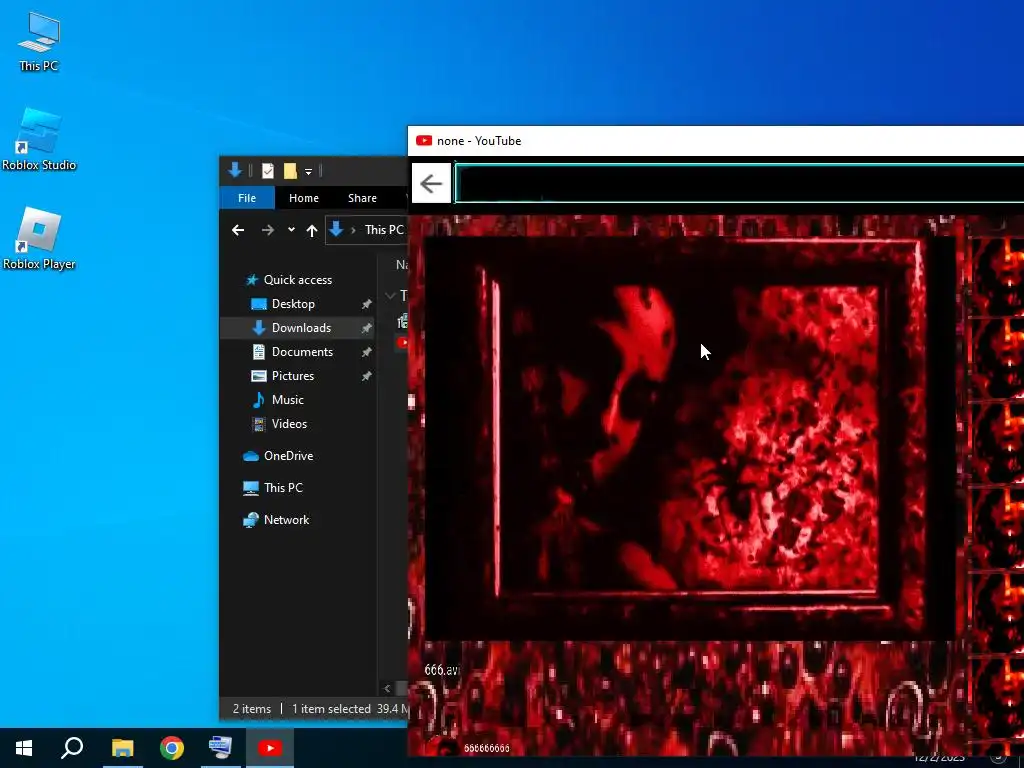
Task: Open File Explorer from the taskbar
Action: pos(122,748)
